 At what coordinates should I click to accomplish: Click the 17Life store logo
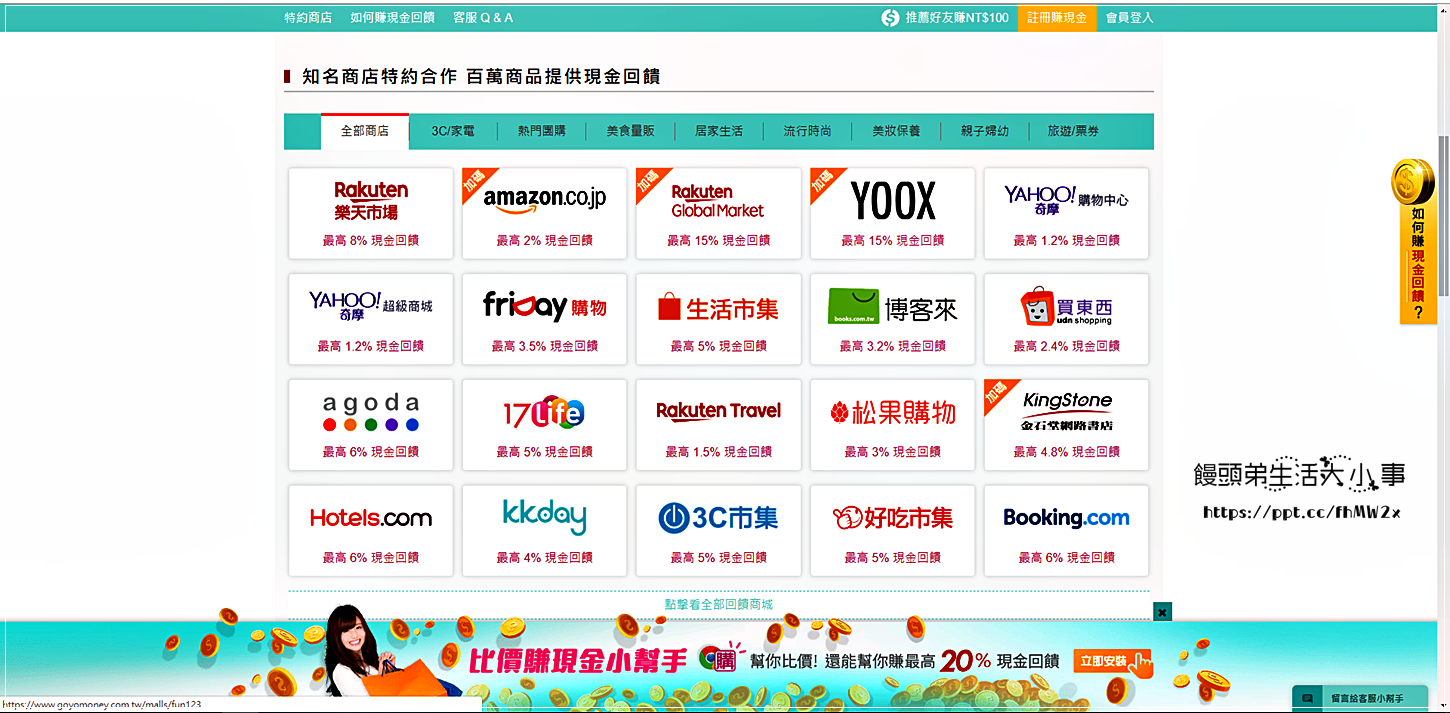pyautogui.click(x=544, y=412)
